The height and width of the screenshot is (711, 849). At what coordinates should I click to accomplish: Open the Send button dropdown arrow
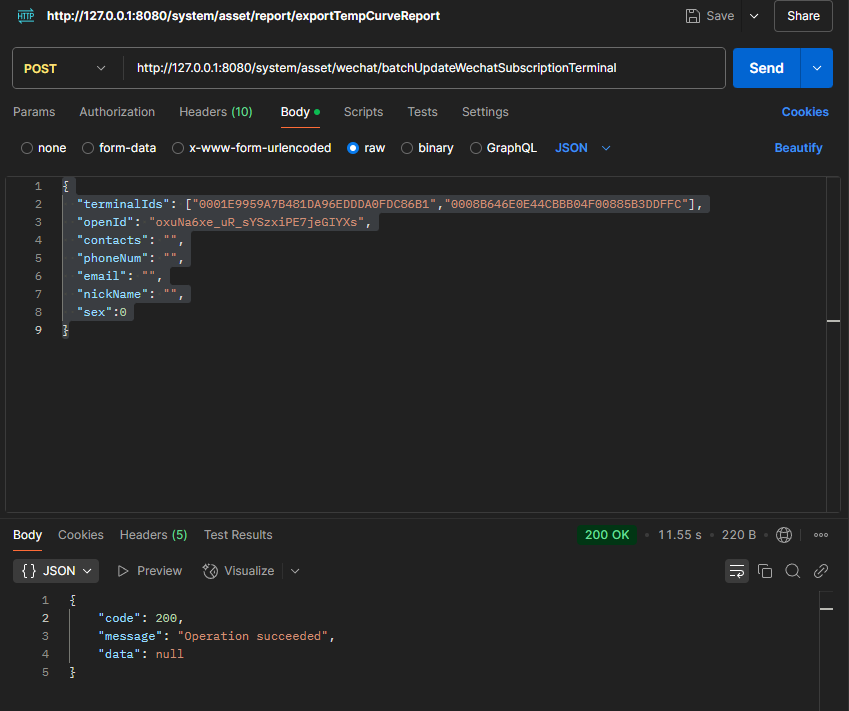817,68
